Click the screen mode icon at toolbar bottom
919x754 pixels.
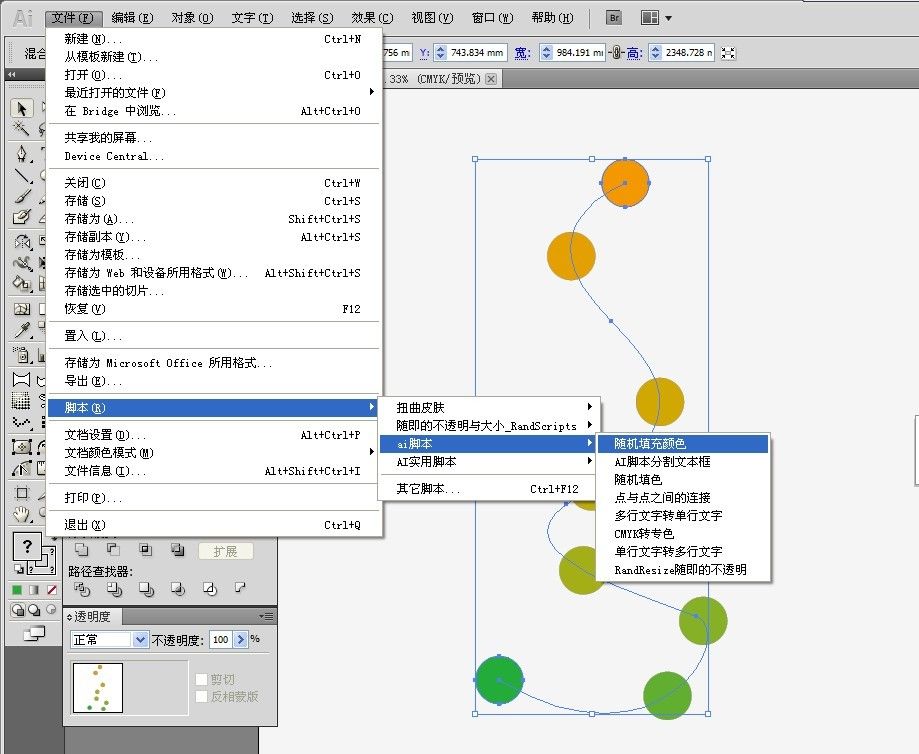tap(34, 633)
